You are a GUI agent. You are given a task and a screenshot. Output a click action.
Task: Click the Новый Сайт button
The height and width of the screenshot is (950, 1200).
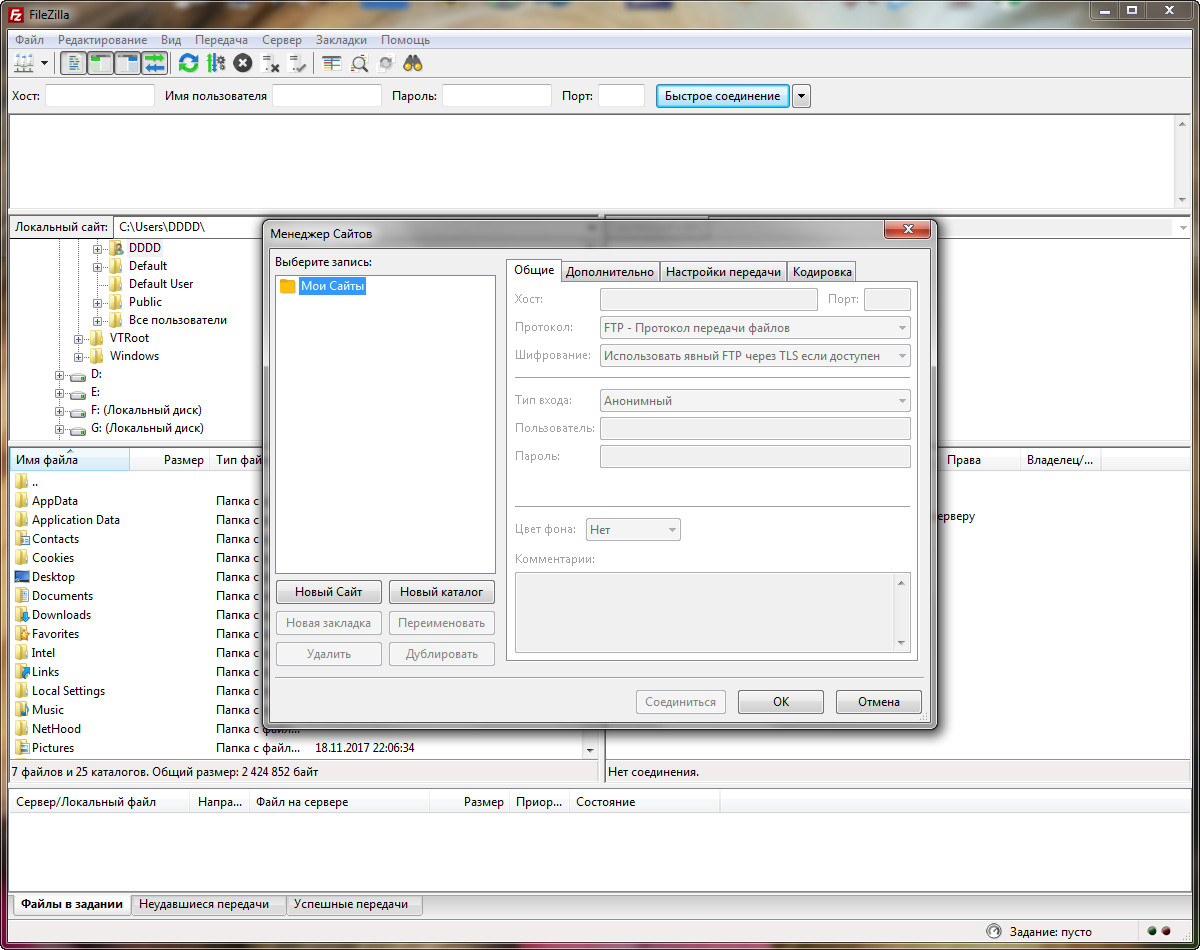(x=329, y=592)
